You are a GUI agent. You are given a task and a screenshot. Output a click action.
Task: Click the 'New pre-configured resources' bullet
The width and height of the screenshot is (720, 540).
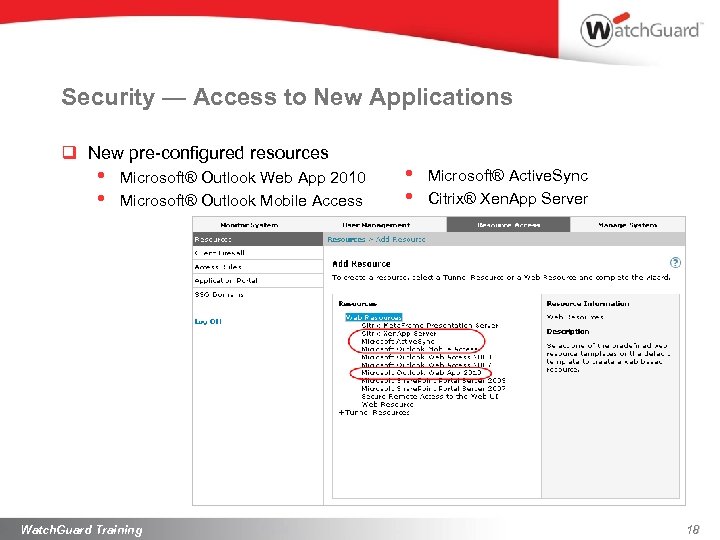click(208, 153)
